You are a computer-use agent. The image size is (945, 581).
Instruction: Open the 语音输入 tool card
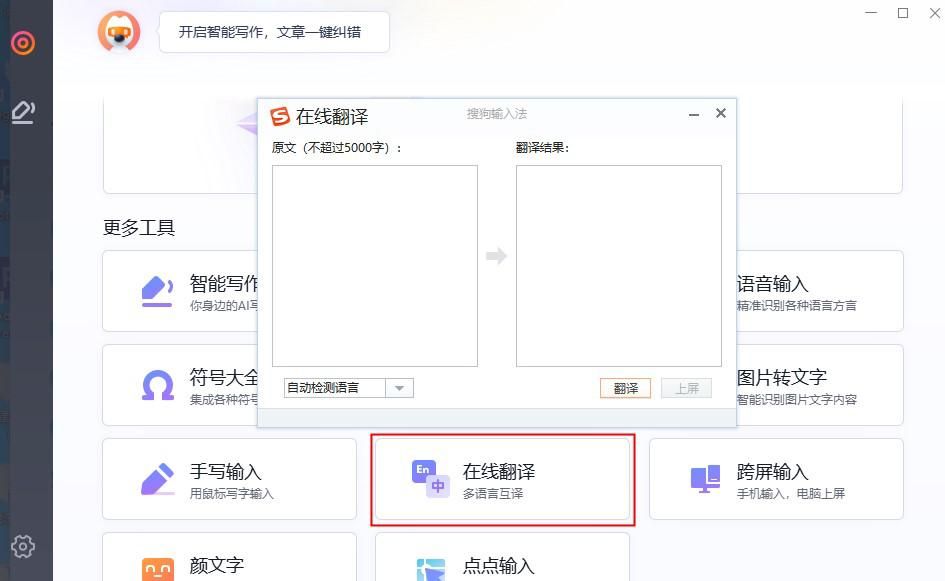820,291
